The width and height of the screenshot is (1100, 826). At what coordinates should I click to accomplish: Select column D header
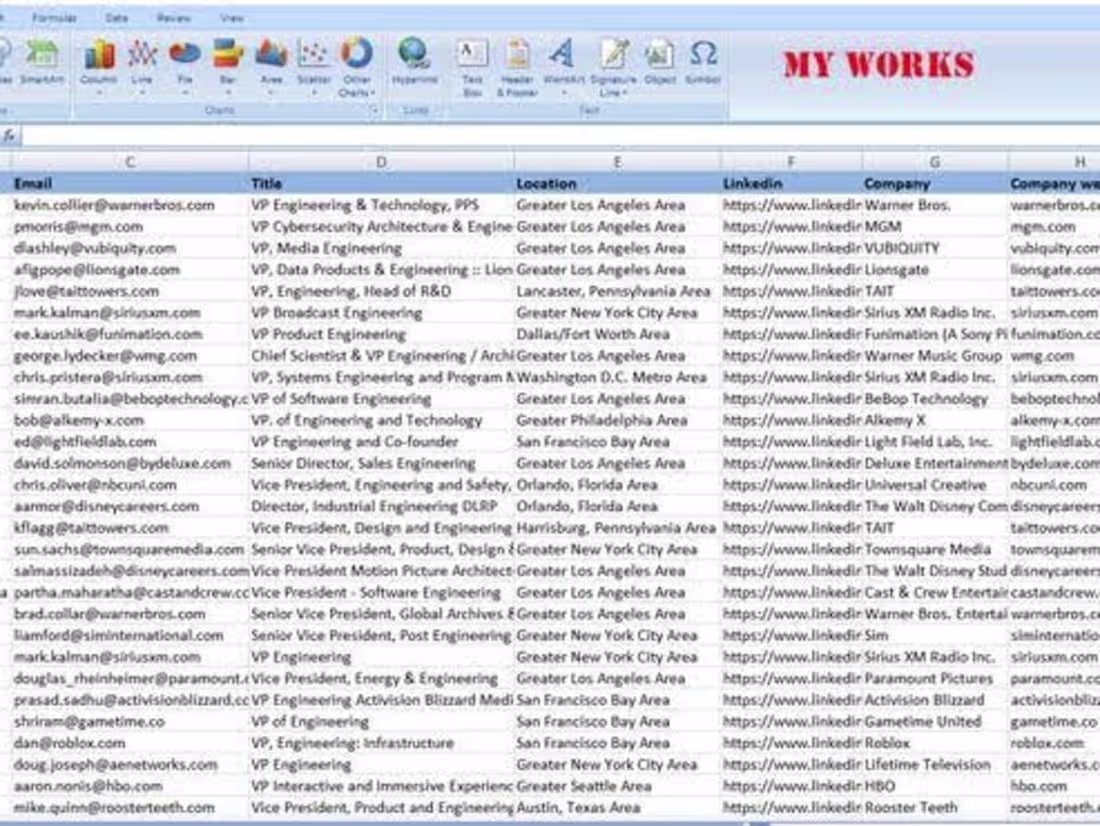tap(381, 162)
